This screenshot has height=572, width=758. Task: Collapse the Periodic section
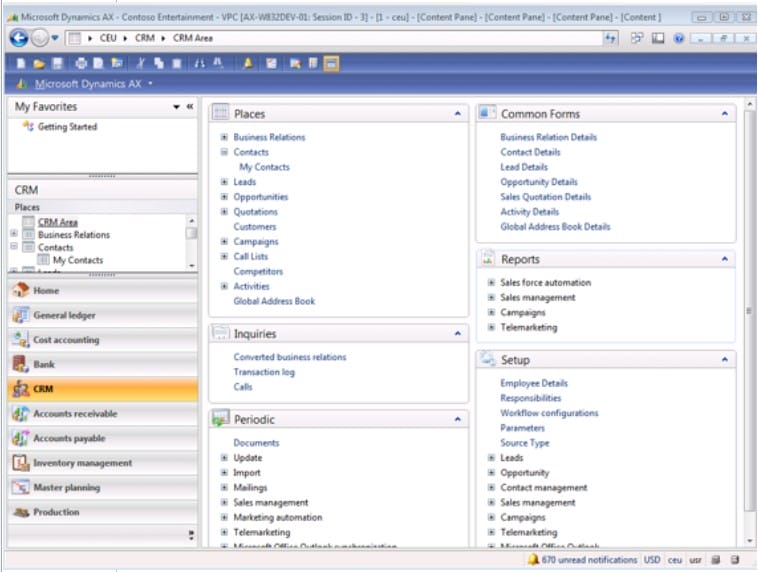tap(457, 419)
